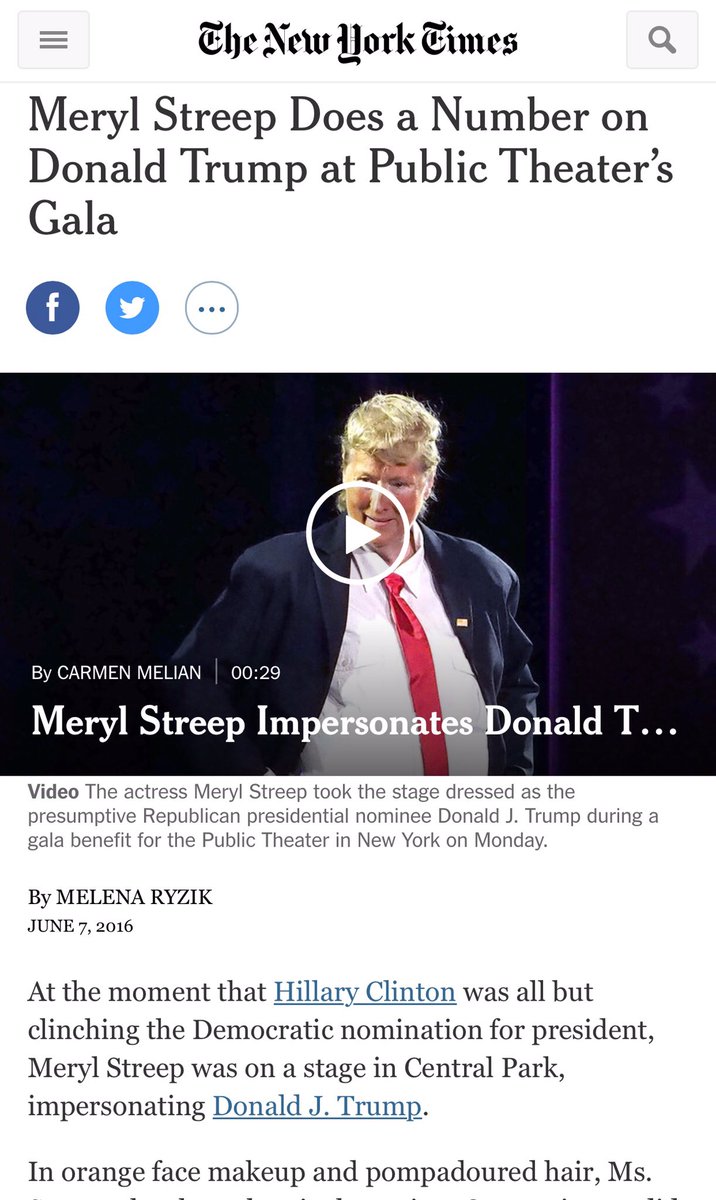Open more sharing options ellipsis
716x1200 pixels.
(212, 308)
